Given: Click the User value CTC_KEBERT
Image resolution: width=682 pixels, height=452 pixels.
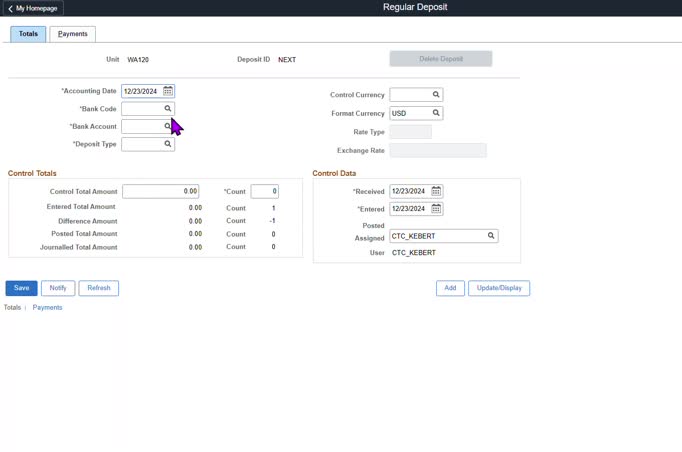Looking at the screenshot, I should (x=414, y=253).
